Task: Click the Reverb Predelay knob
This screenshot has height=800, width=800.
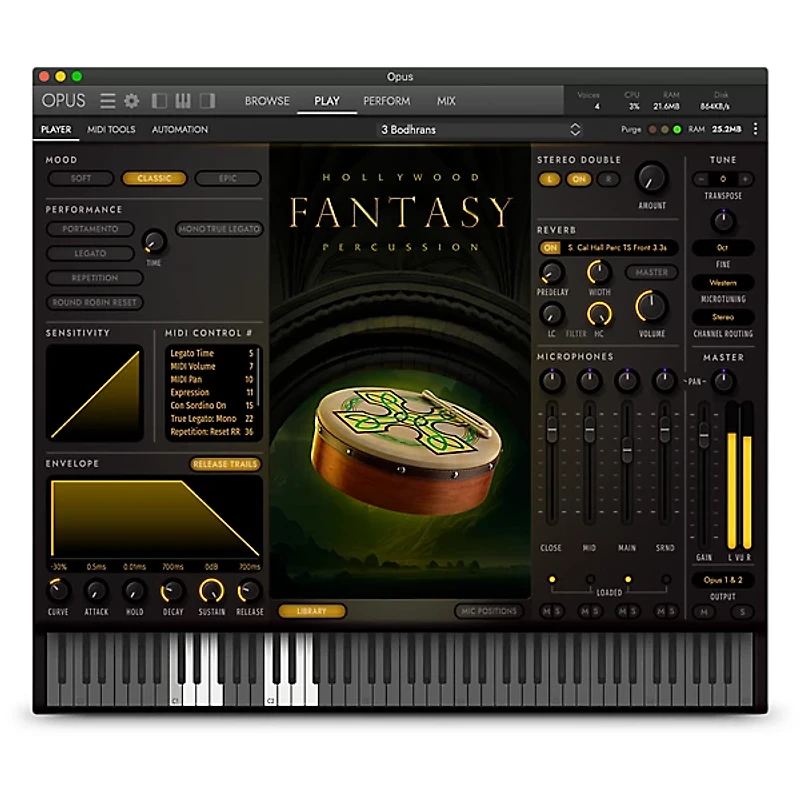Action: click(552, 273)
